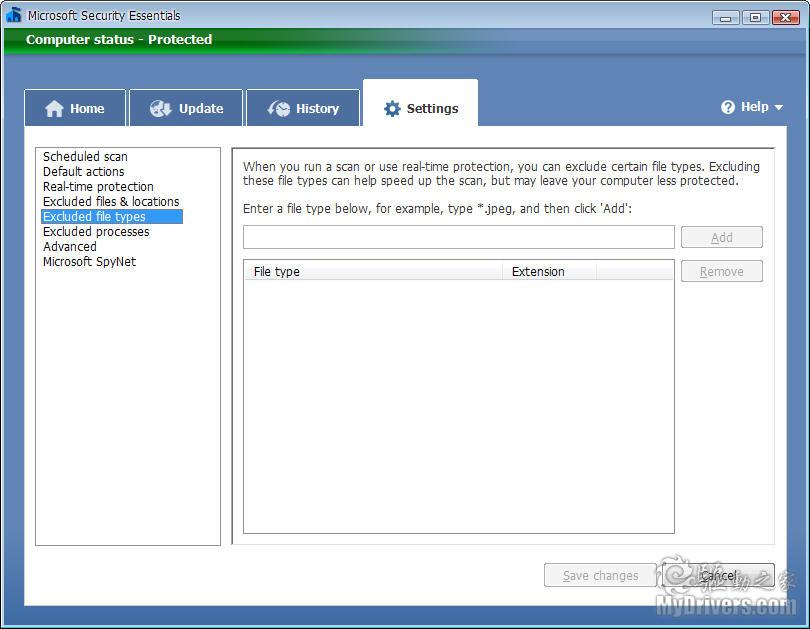Screen dimensions: 810x629
Task: Click the file type input field
Action: pyautogui.click(x=458, y=237)
